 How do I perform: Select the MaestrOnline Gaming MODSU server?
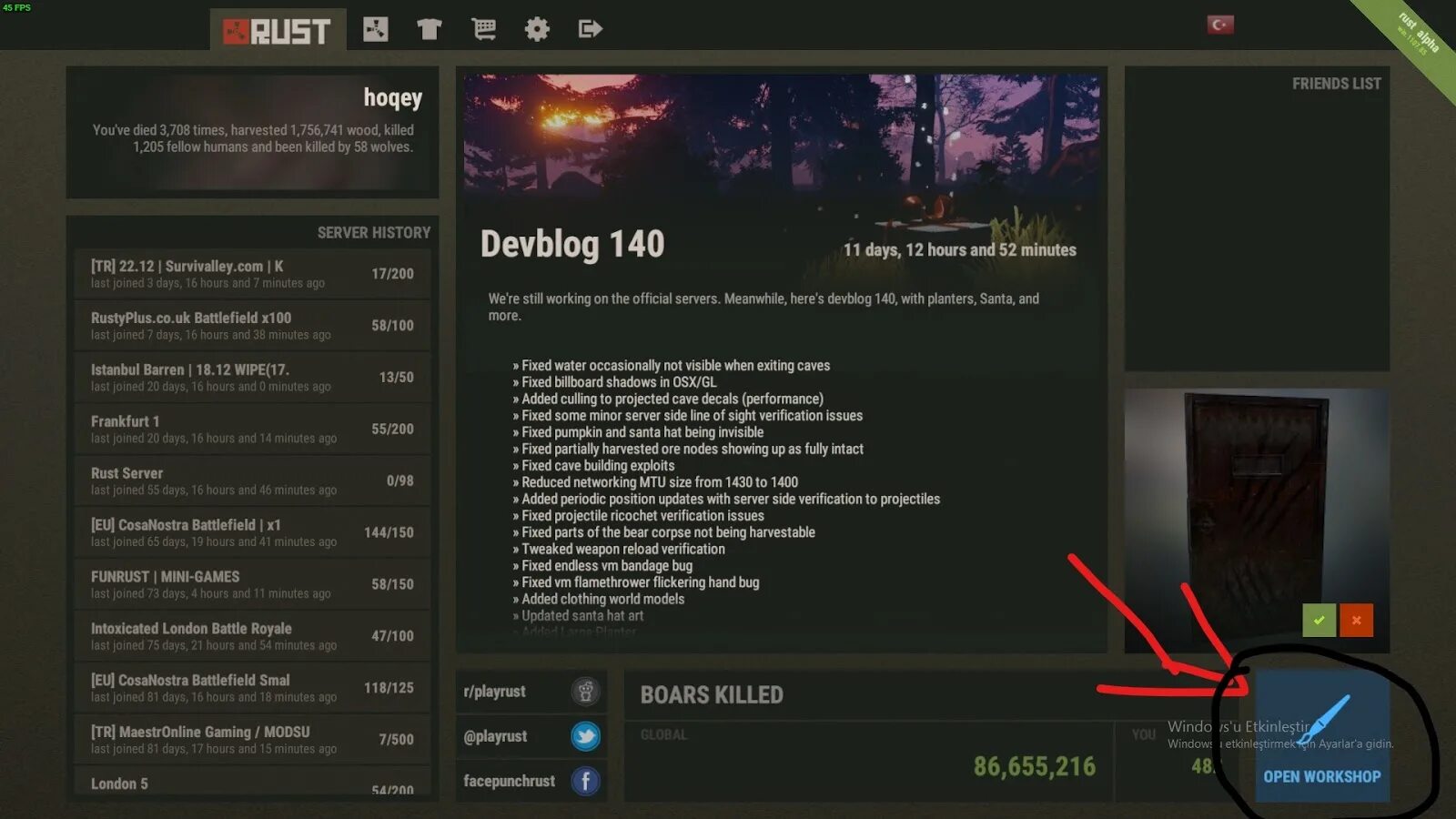(252, 739)
